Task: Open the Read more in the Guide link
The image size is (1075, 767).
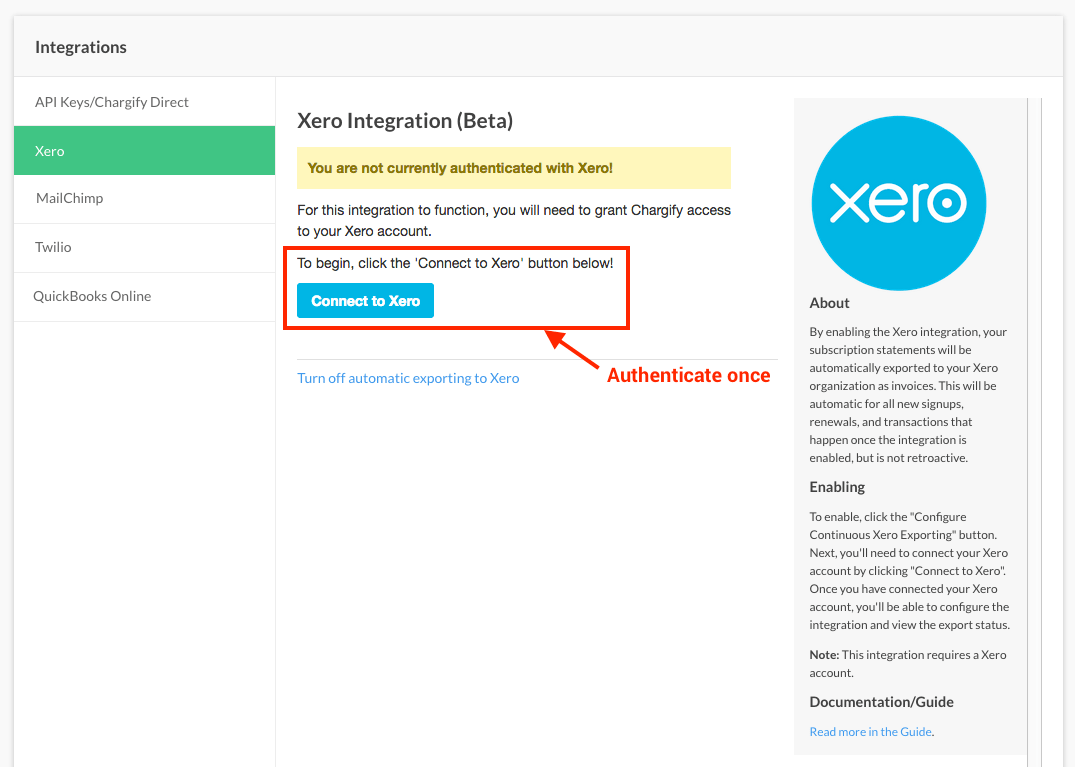Action: [870, 732]
